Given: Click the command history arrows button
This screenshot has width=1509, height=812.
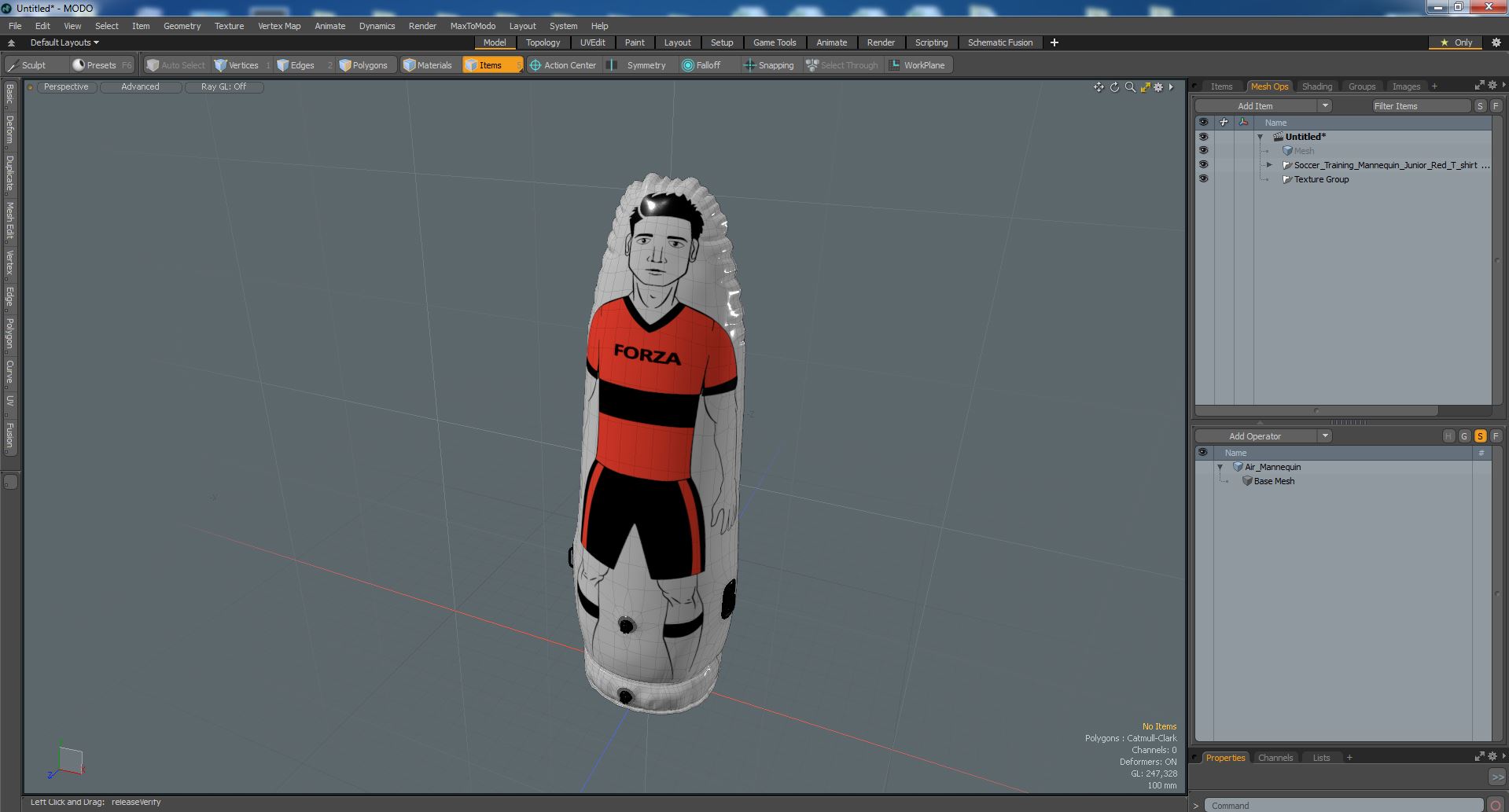Looking at the screenshot, I should tap(1497, 777).
